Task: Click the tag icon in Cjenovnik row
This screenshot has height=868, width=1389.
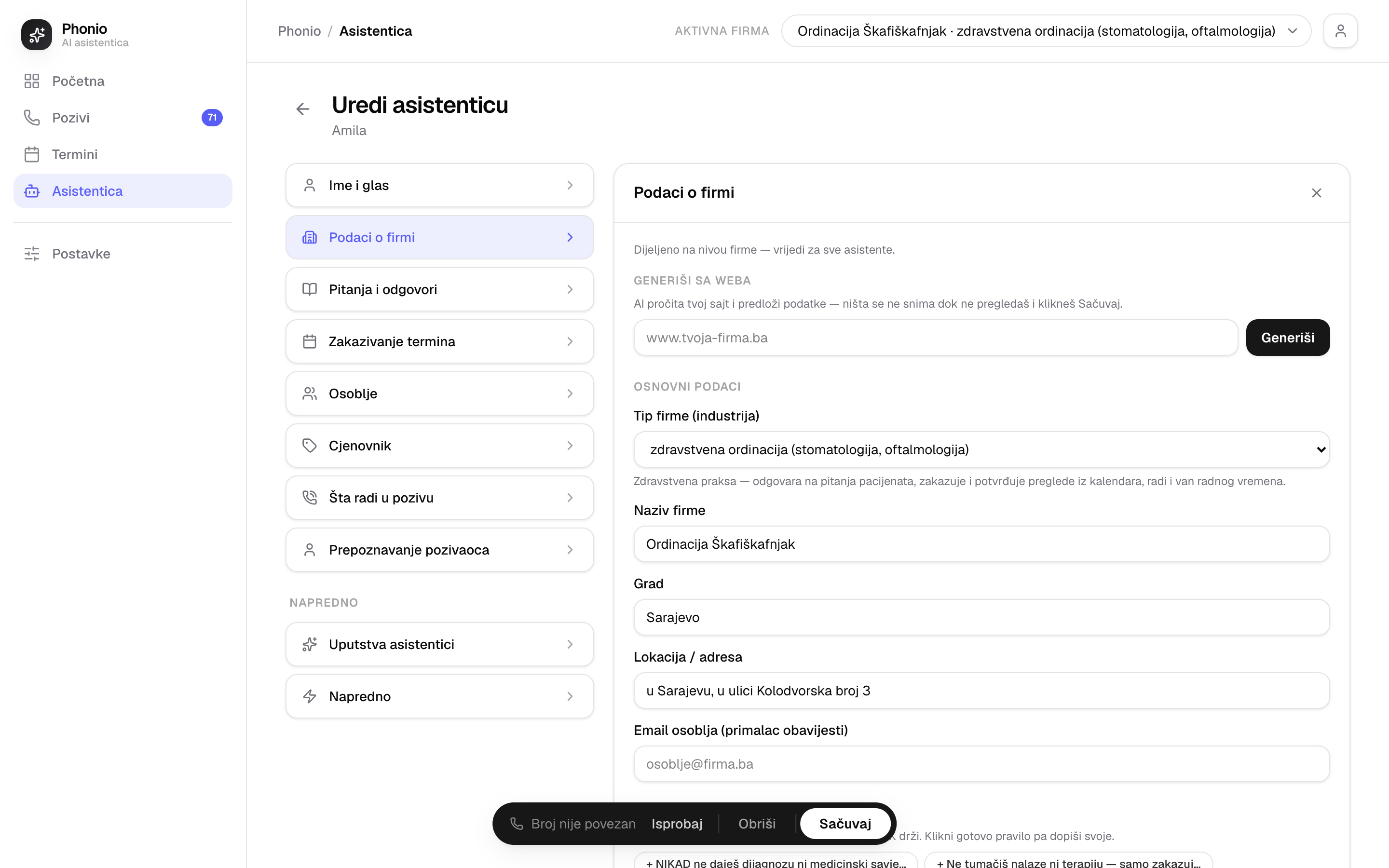Action: click(309, 446)
